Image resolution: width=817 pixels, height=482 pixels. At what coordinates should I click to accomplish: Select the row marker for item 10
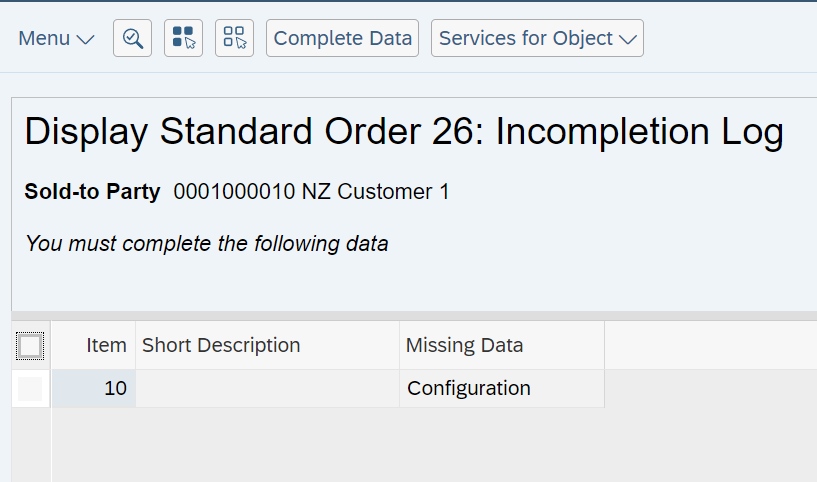pos(30,388)
